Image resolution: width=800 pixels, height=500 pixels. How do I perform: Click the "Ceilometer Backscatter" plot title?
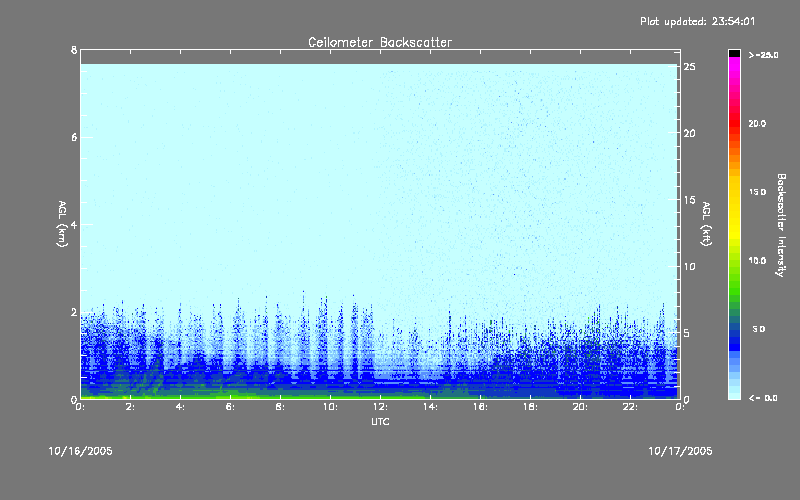[x=380, y=42]
